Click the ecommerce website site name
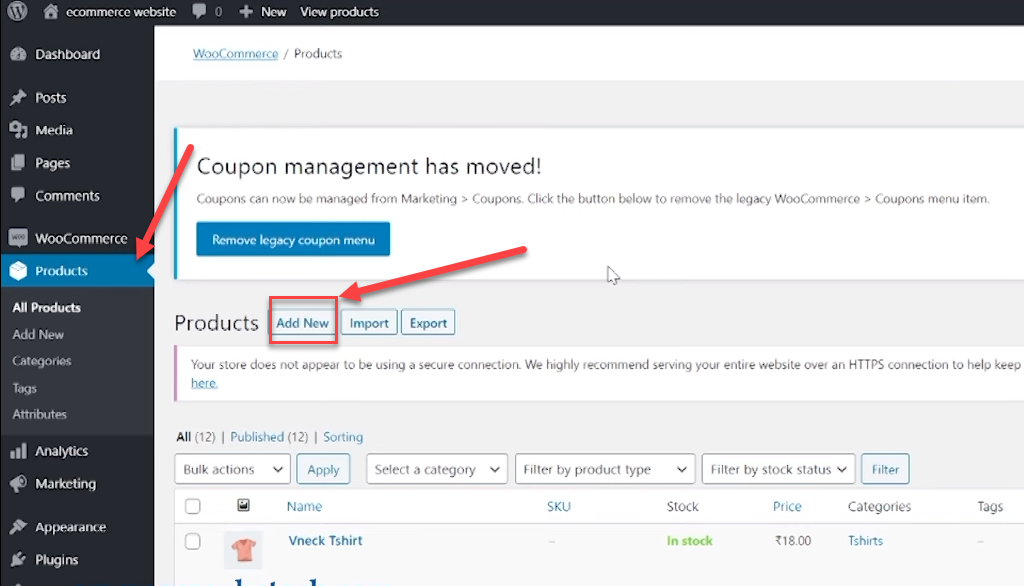The image size is (1024, 586). [x=121, y=12]
